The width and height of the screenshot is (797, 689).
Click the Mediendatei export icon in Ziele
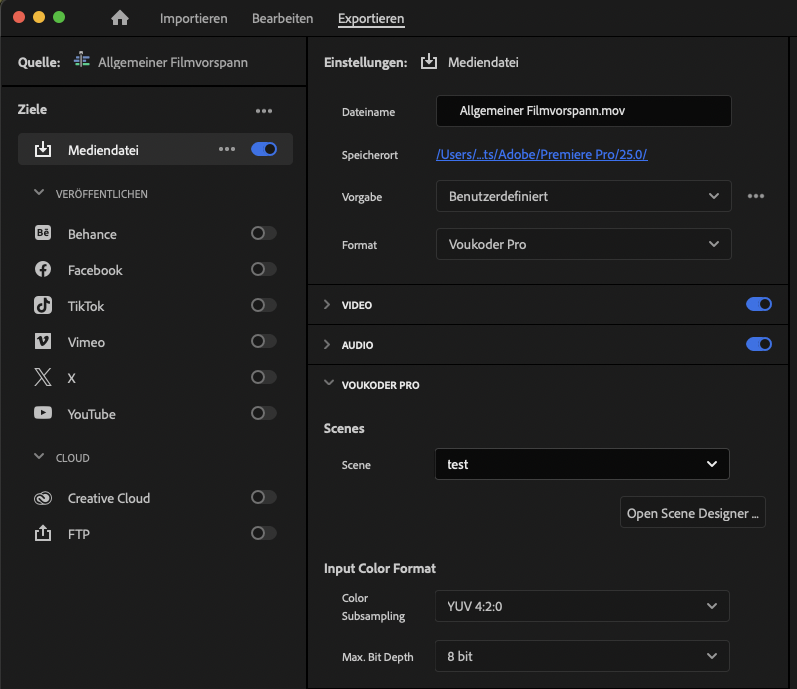43,149
